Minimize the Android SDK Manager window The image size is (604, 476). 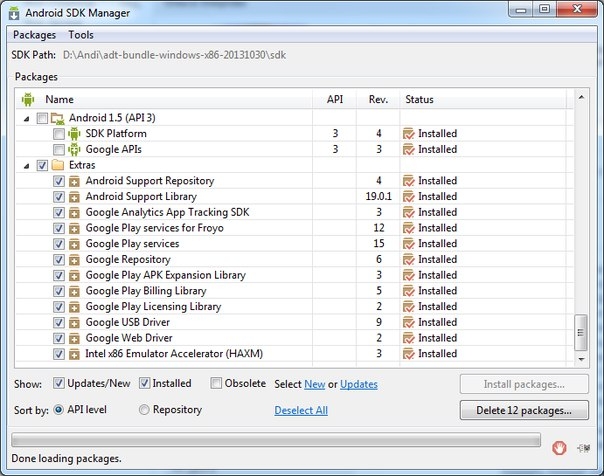521,10
